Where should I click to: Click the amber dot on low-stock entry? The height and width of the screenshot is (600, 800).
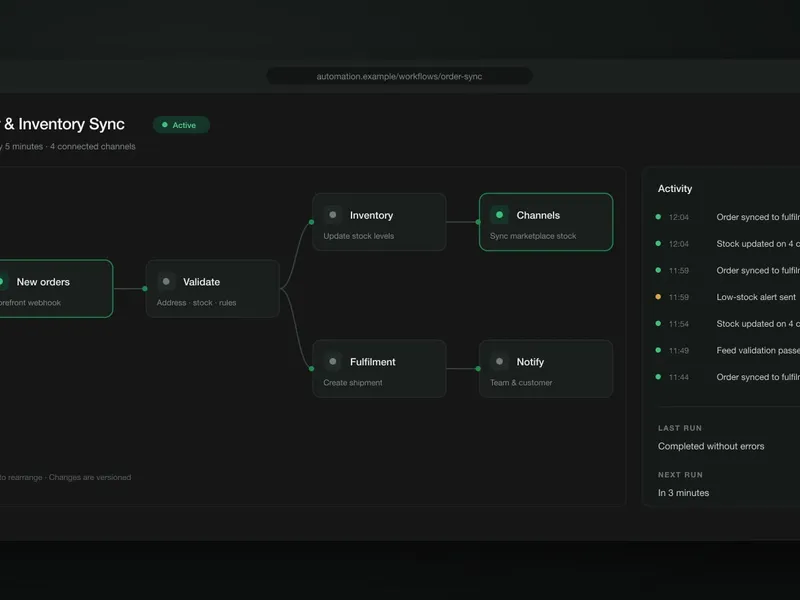tap(658, 296)
